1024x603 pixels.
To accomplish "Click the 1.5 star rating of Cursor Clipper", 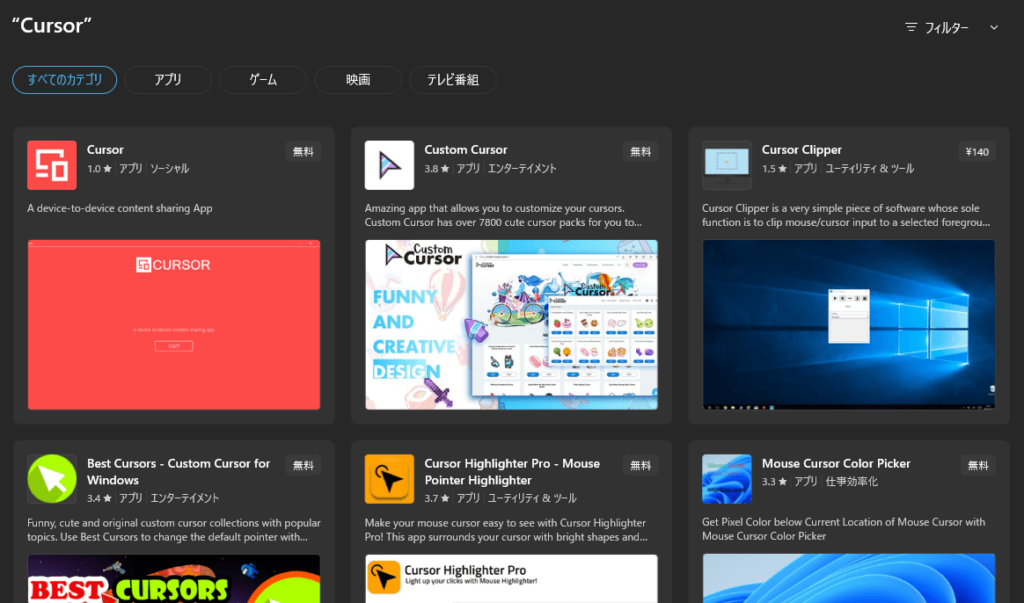I will [775, 169].
